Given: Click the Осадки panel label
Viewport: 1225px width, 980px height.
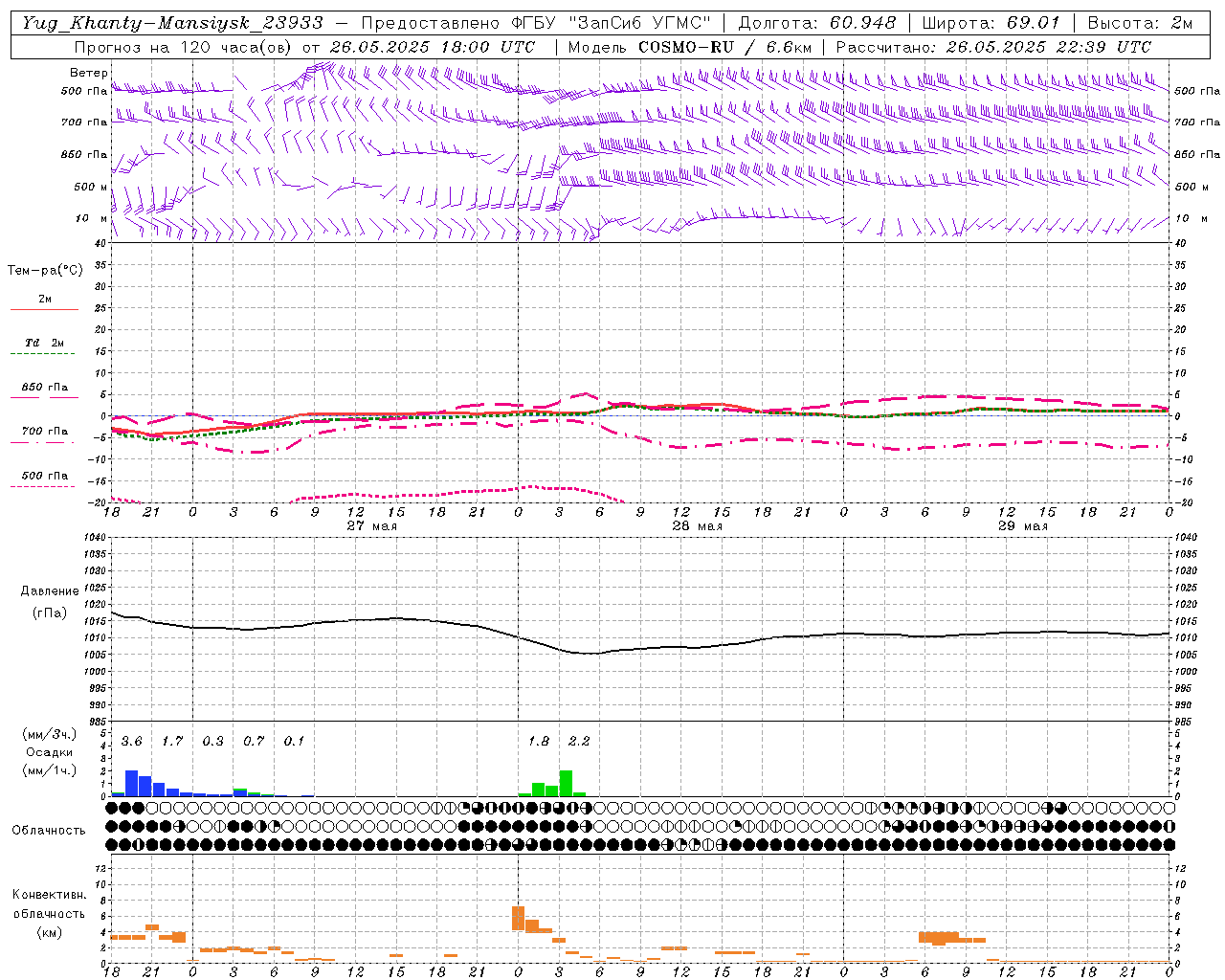Looking at the screenshot, I should point(48,752).
